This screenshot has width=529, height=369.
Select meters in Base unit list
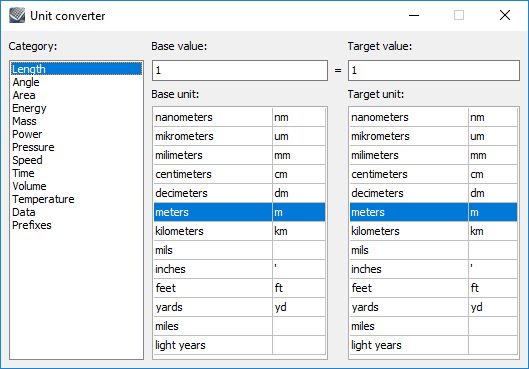[240, 212]
